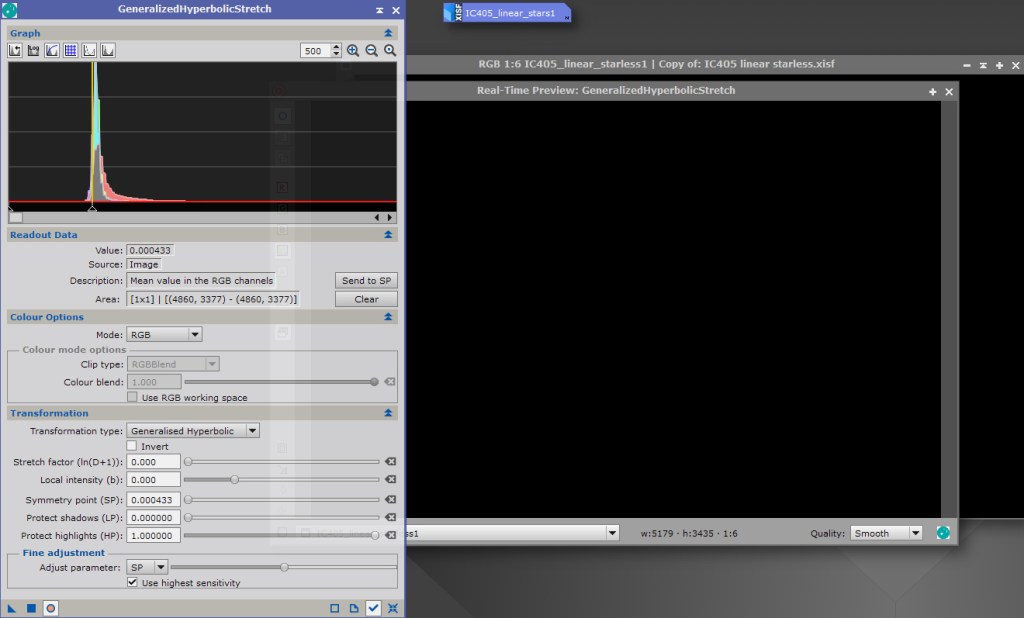Viewport: 1024px width, 618px height.
Task: Click the zoom out magnifier on graph
Action: tap(371, 50)
